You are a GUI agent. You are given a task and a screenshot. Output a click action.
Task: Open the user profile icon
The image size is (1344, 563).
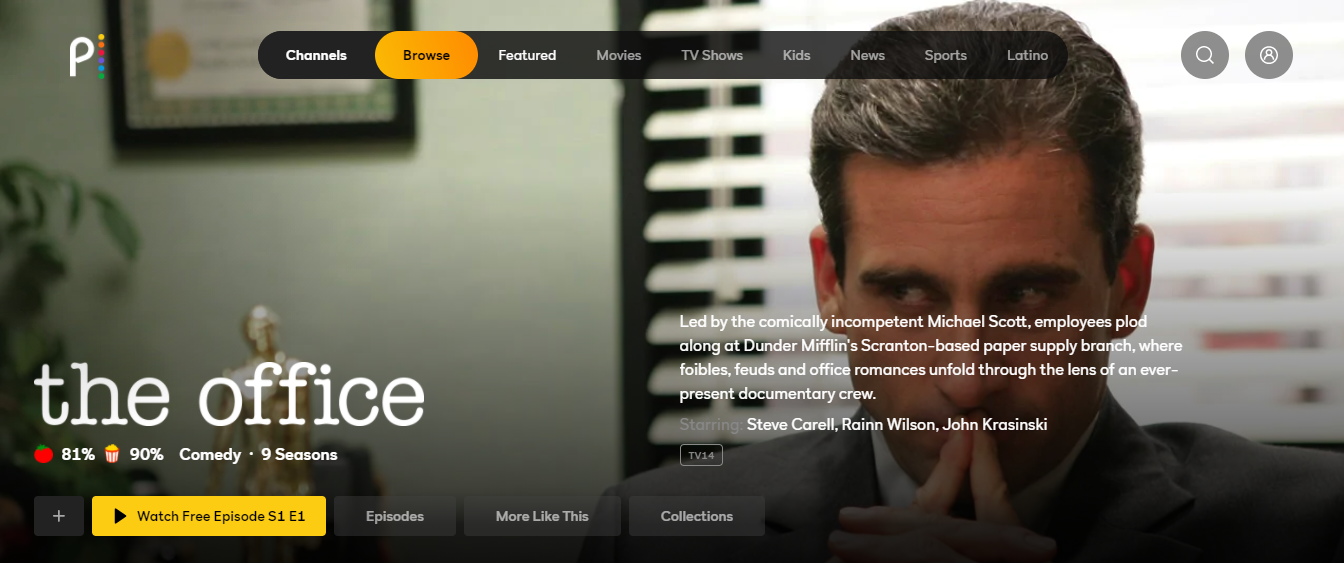point(1269,55)
